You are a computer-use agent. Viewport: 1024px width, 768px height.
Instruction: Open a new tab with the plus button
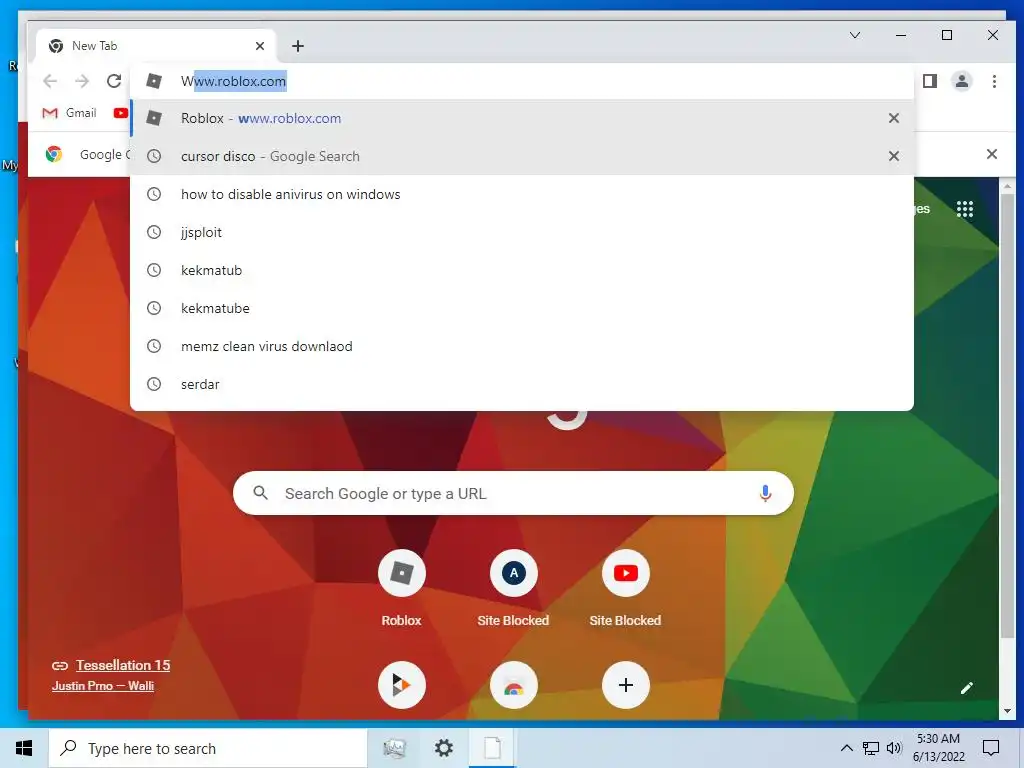point(298,46)
